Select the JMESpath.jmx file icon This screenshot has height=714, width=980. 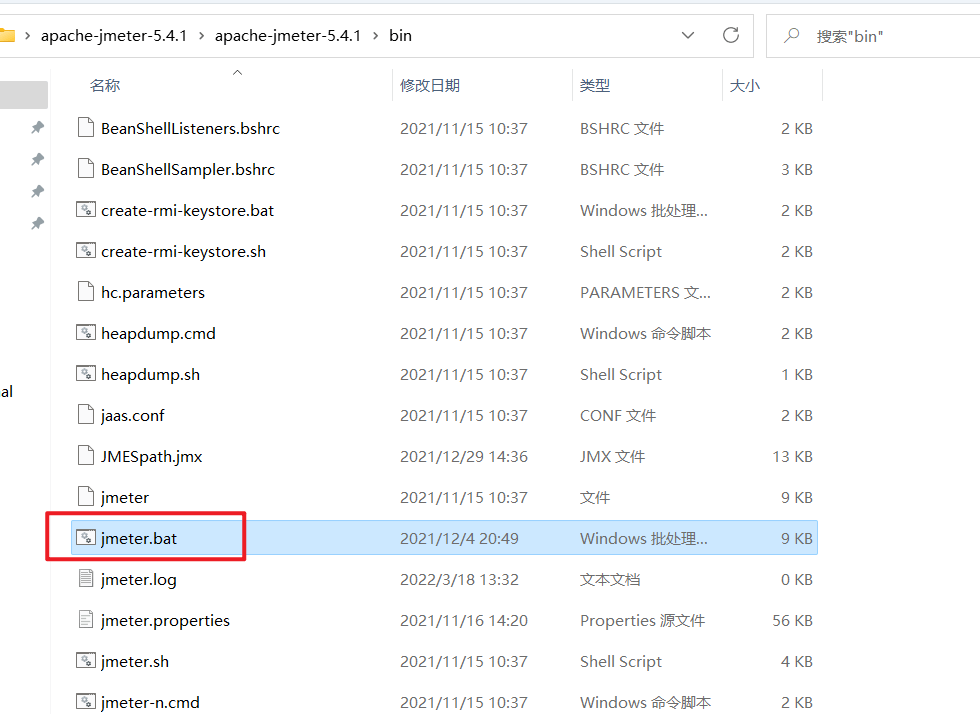pos(86,456)
